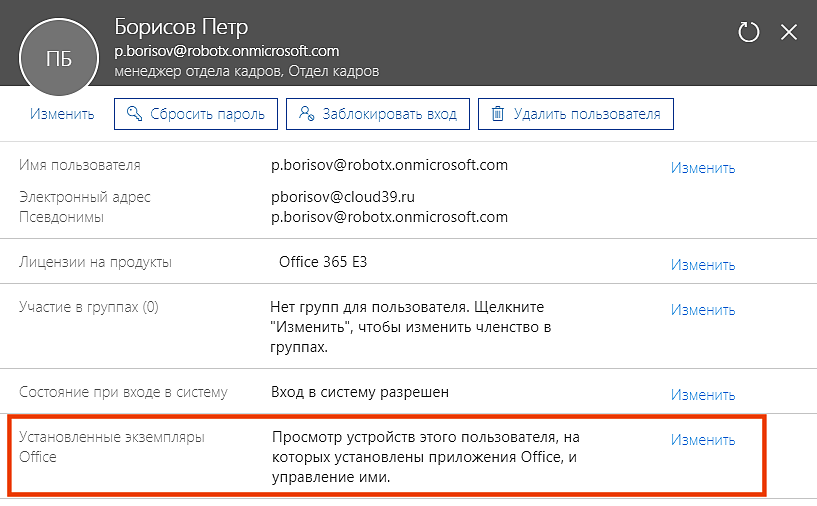Click the Сбросить пароль button with key icon

tap(195, 114)
